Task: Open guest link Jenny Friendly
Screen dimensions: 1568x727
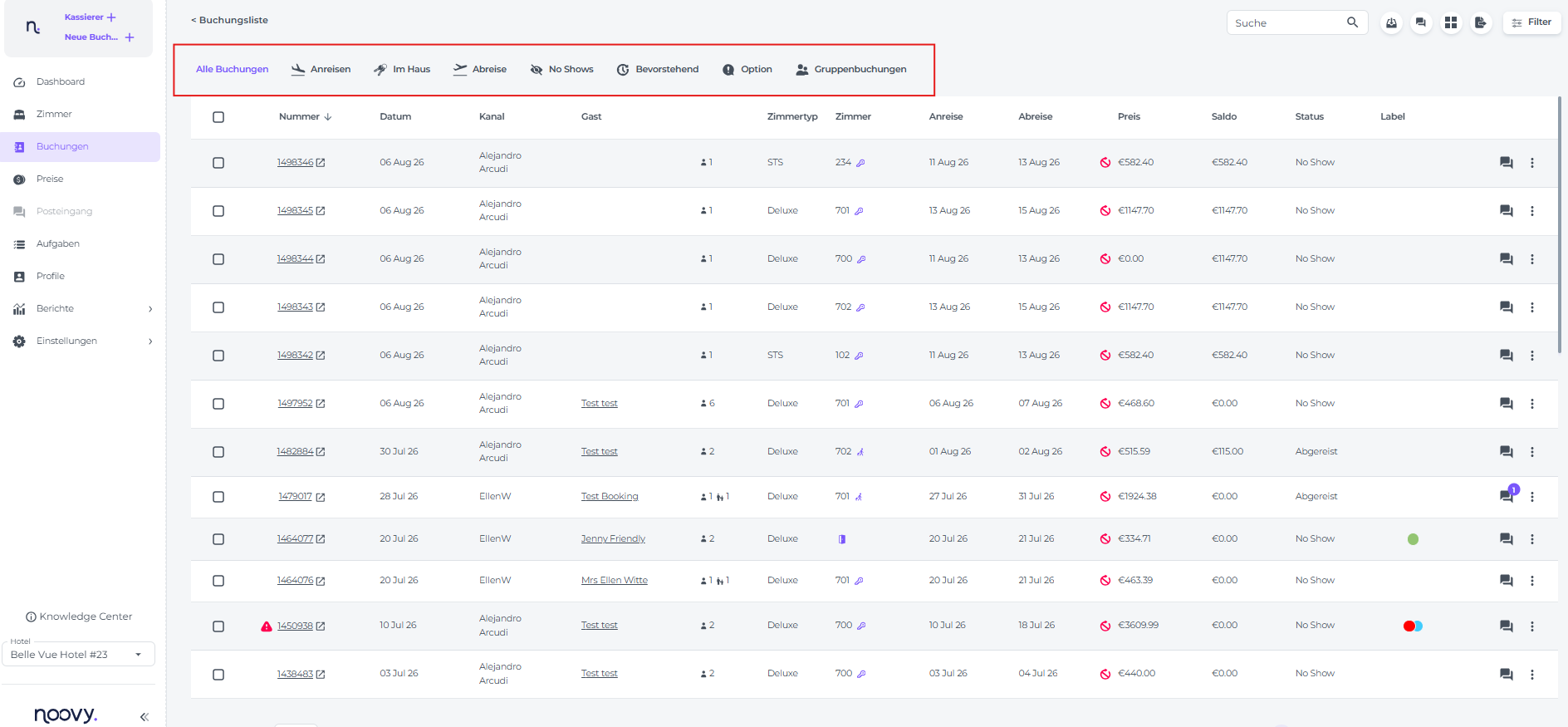Action: tap(613, 539)
